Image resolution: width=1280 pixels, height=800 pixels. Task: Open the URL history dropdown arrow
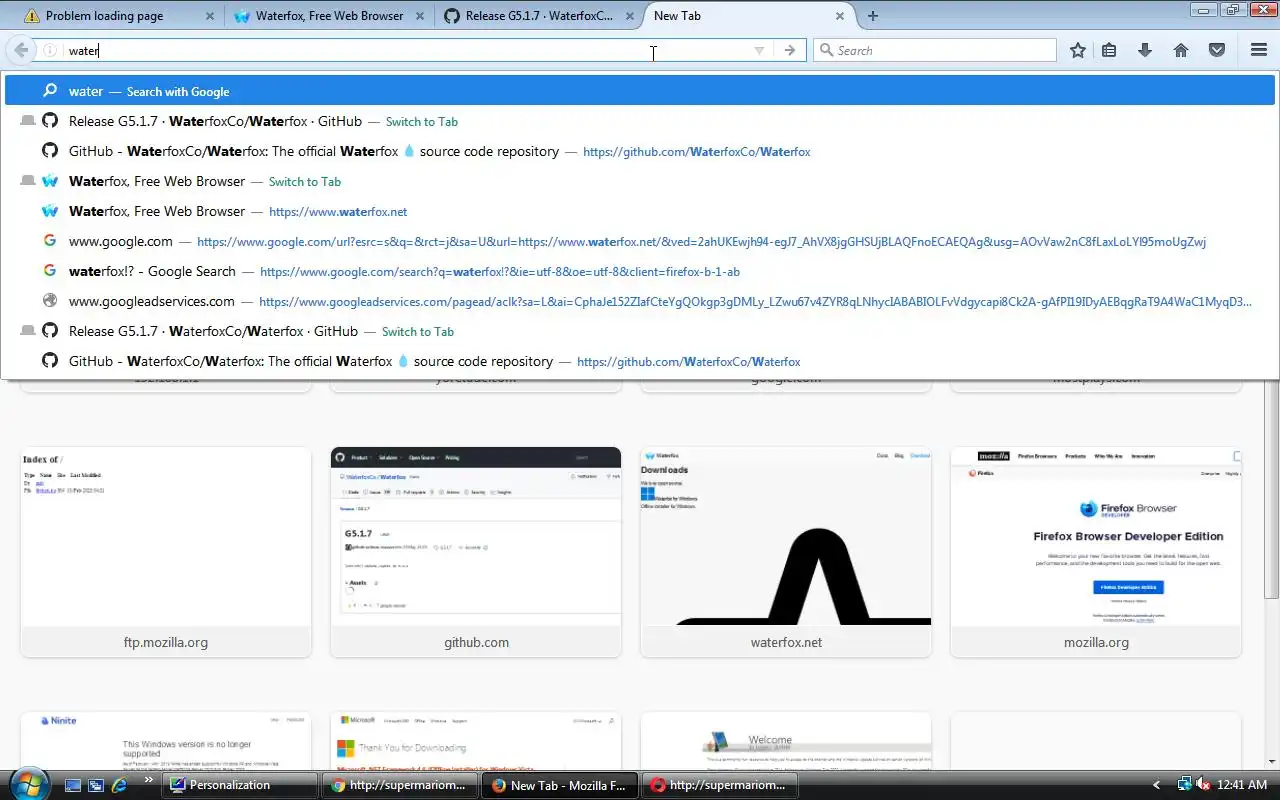759,50
